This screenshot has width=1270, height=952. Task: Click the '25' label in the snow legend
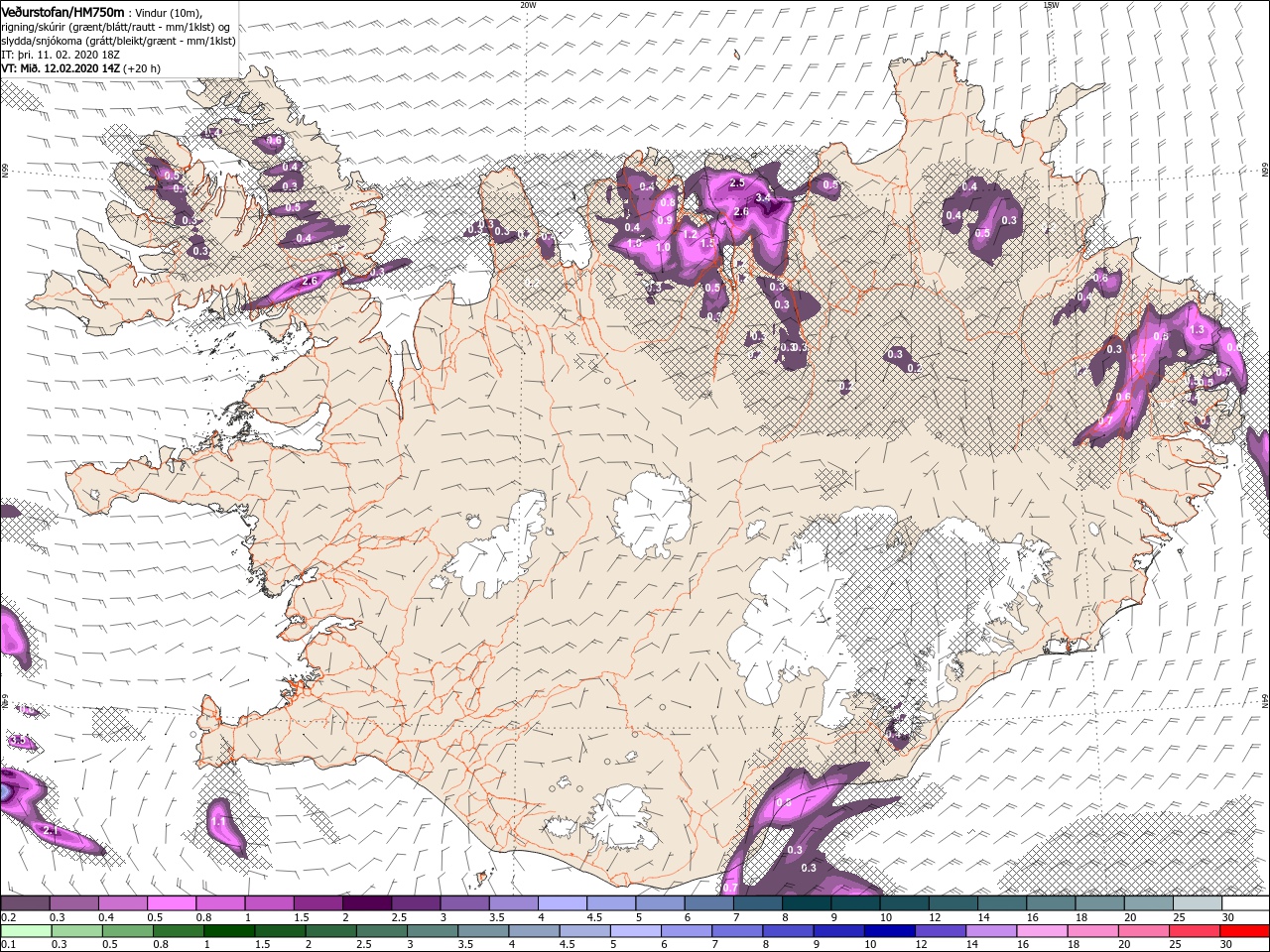[1179, 917]
